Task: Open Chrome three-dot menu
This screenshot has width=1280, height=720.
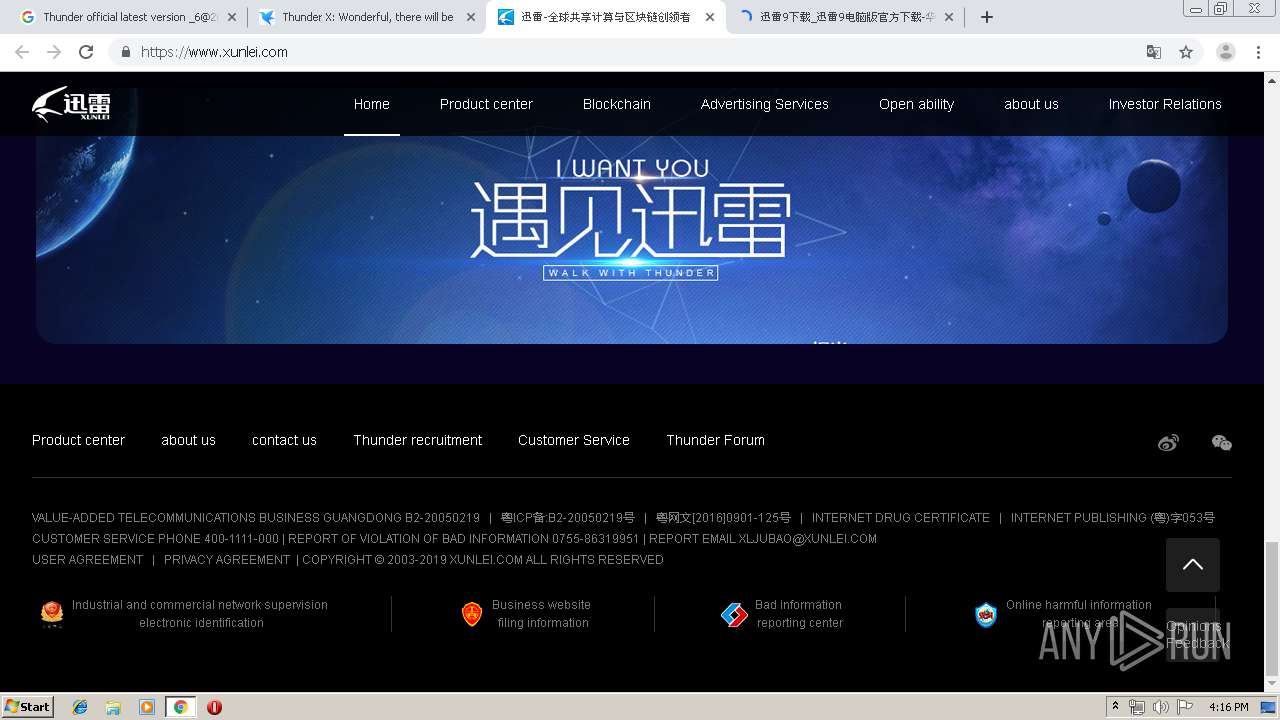Action: tap(1258, 52)
